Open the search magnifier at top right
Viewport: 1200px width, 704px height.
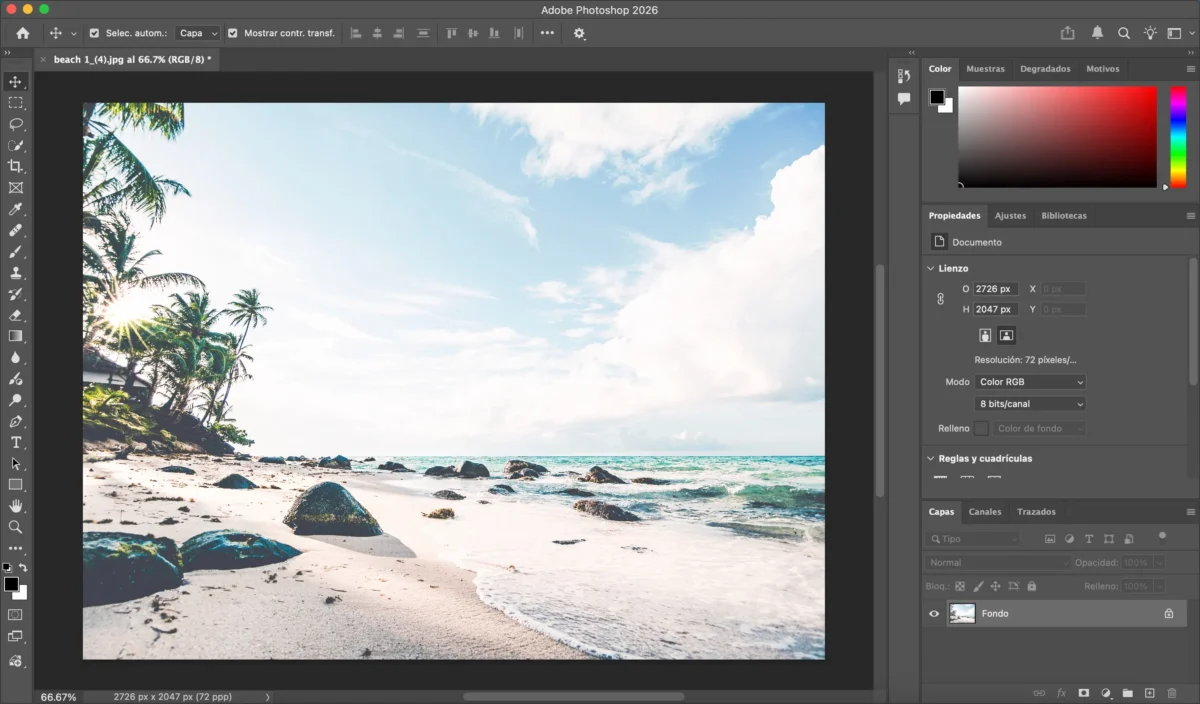pyautogui.click(x=1124, y=33)
